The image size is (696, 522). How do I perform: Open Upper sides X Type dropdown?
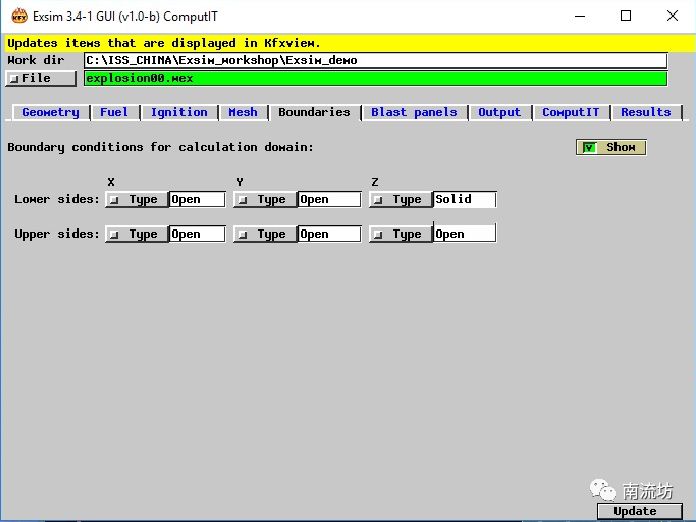[136, 234]
